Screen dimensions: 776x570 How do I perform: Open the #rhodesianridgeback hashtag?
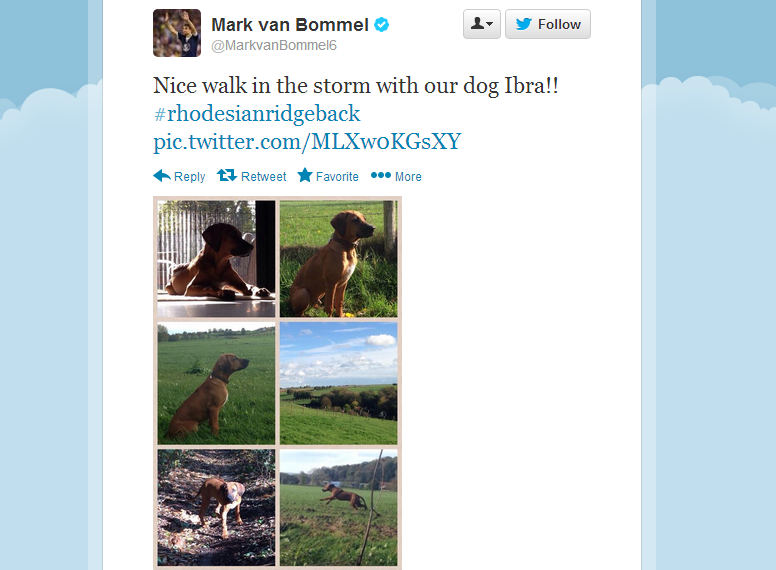pyautogui.click(x=257, y=113)
